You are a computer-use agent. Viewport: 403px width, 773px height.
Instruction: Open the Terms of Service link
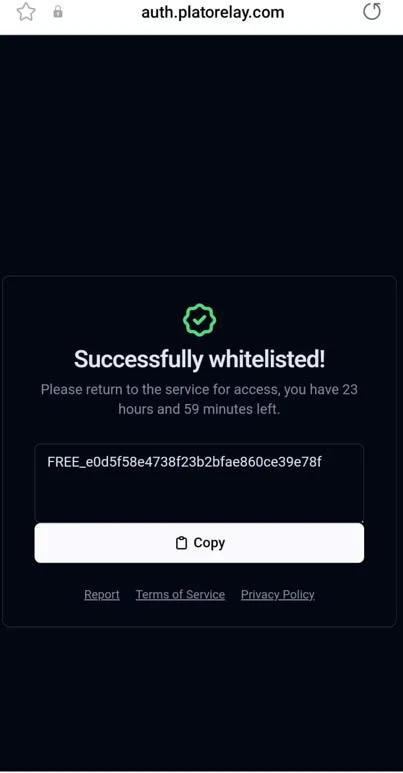coord(180,595)
